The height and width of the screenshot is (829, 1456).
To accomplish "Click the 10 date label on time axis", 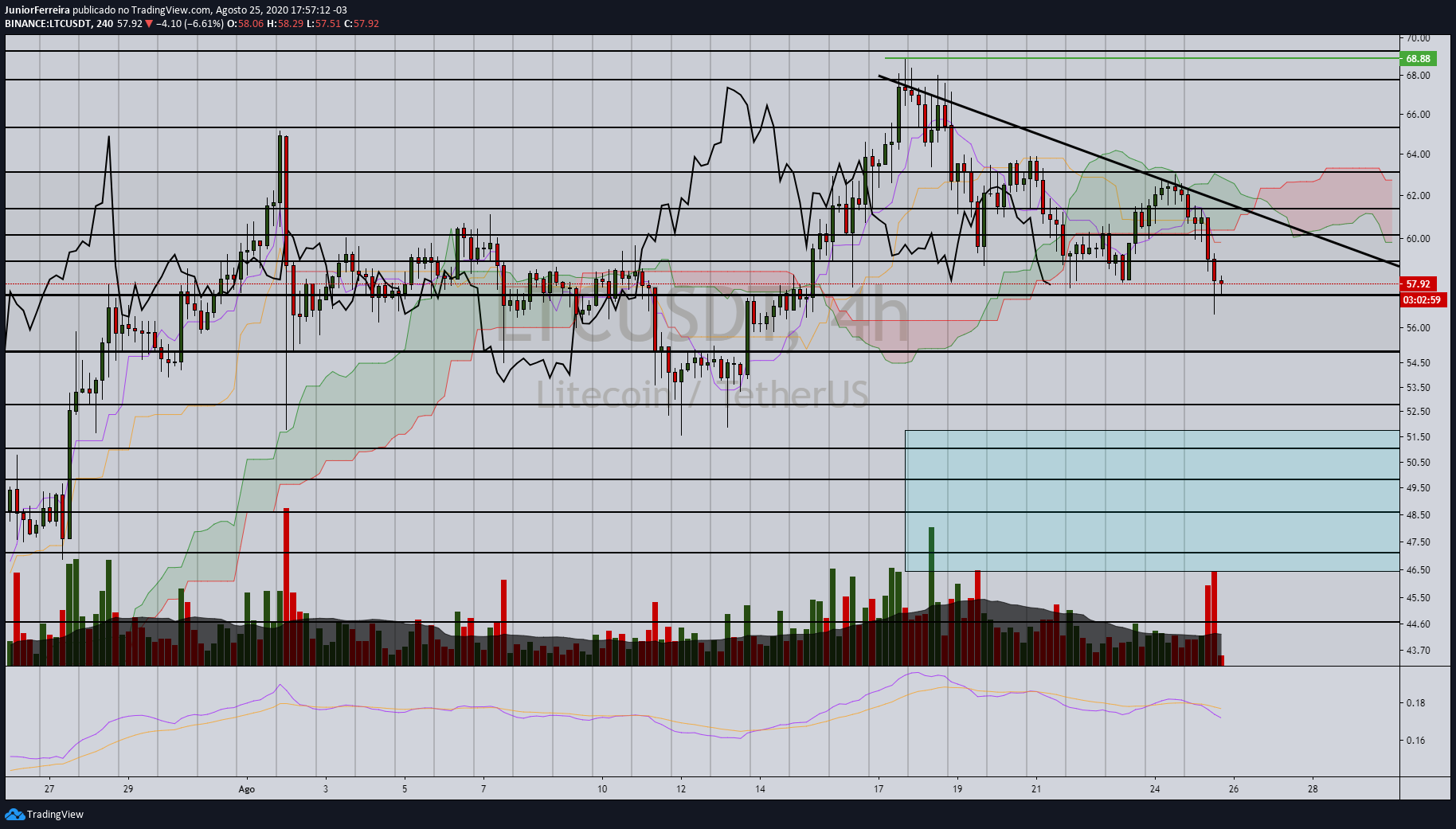I will (x=602, y=789).
